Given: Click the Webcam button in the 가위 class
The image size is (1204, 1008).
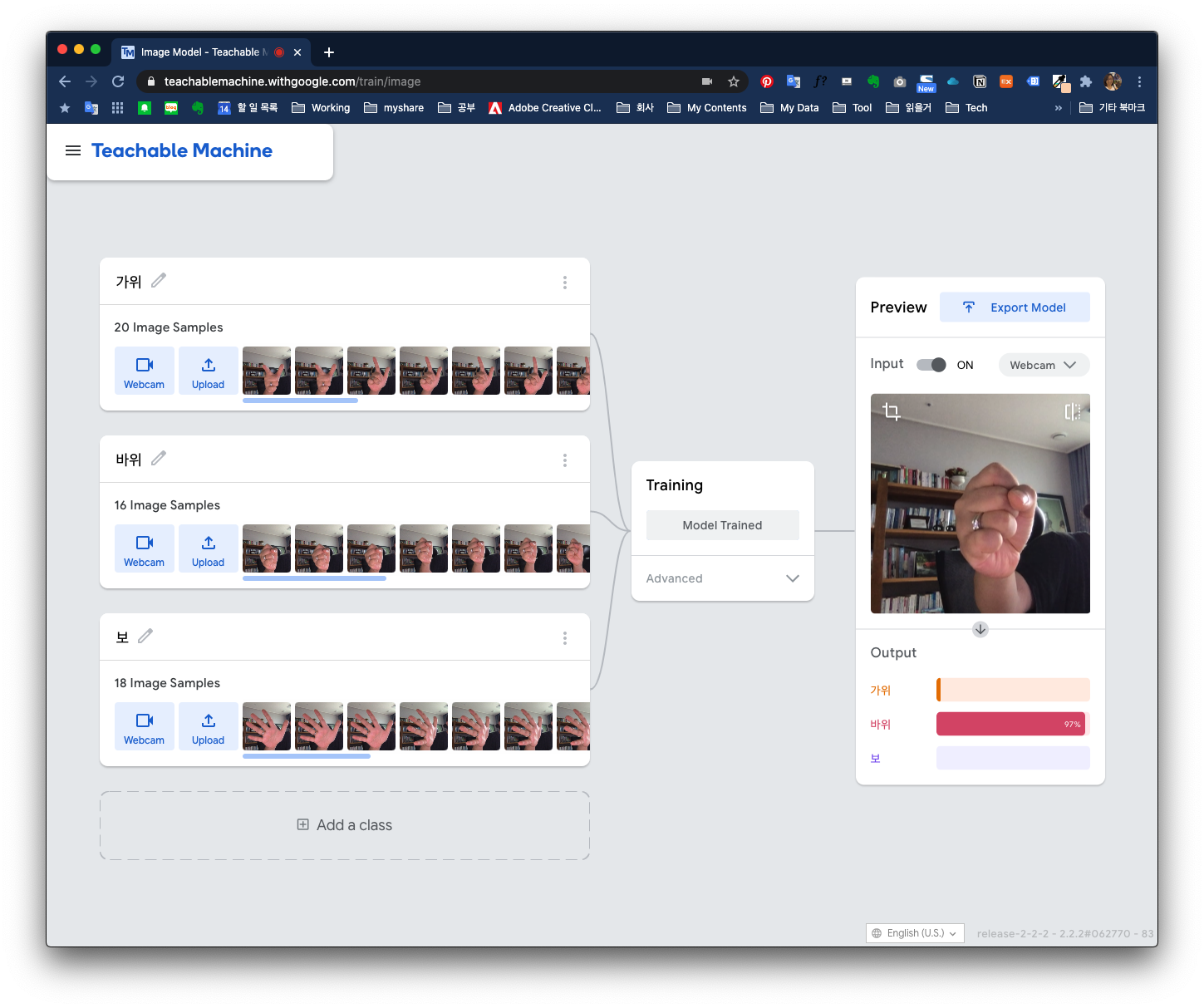Looking at the screenshot, I should click(x=145, y=371).
